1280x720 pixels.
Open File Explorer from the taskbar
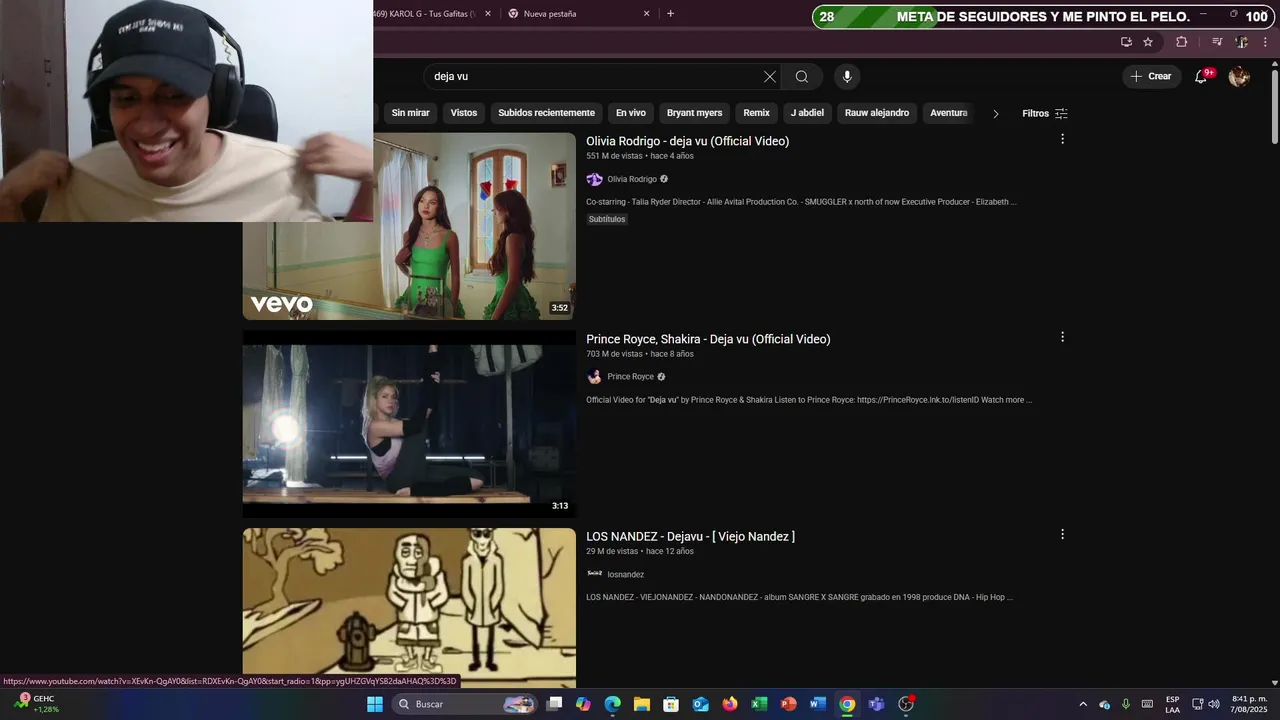[x=641, y=704]
